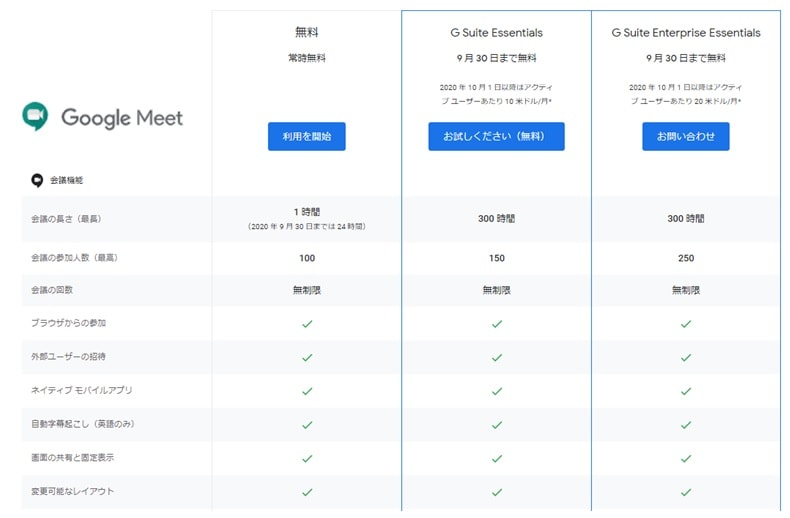Viewport: 790px width, 518px height.
Task: Click free plan checkmark for 変更可能なレイアウト
Action: point(307,492)
